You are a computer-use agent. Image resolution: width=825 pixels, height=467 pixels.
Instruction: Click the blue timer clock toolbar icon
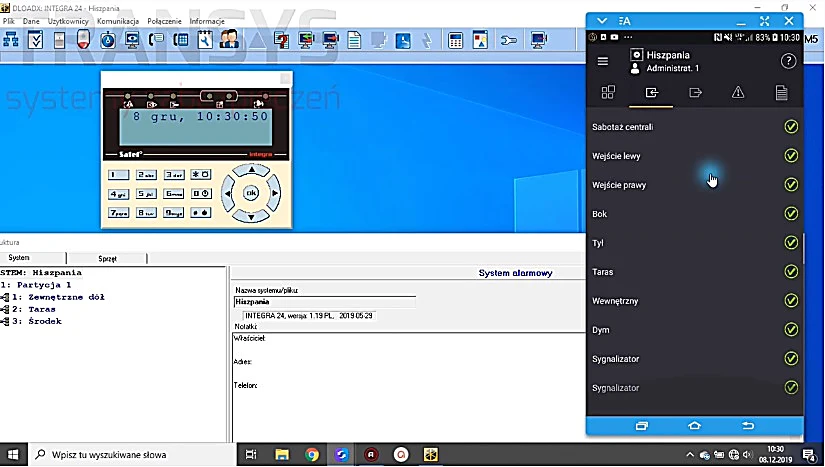pyautogui.click(x=108, y=40)
